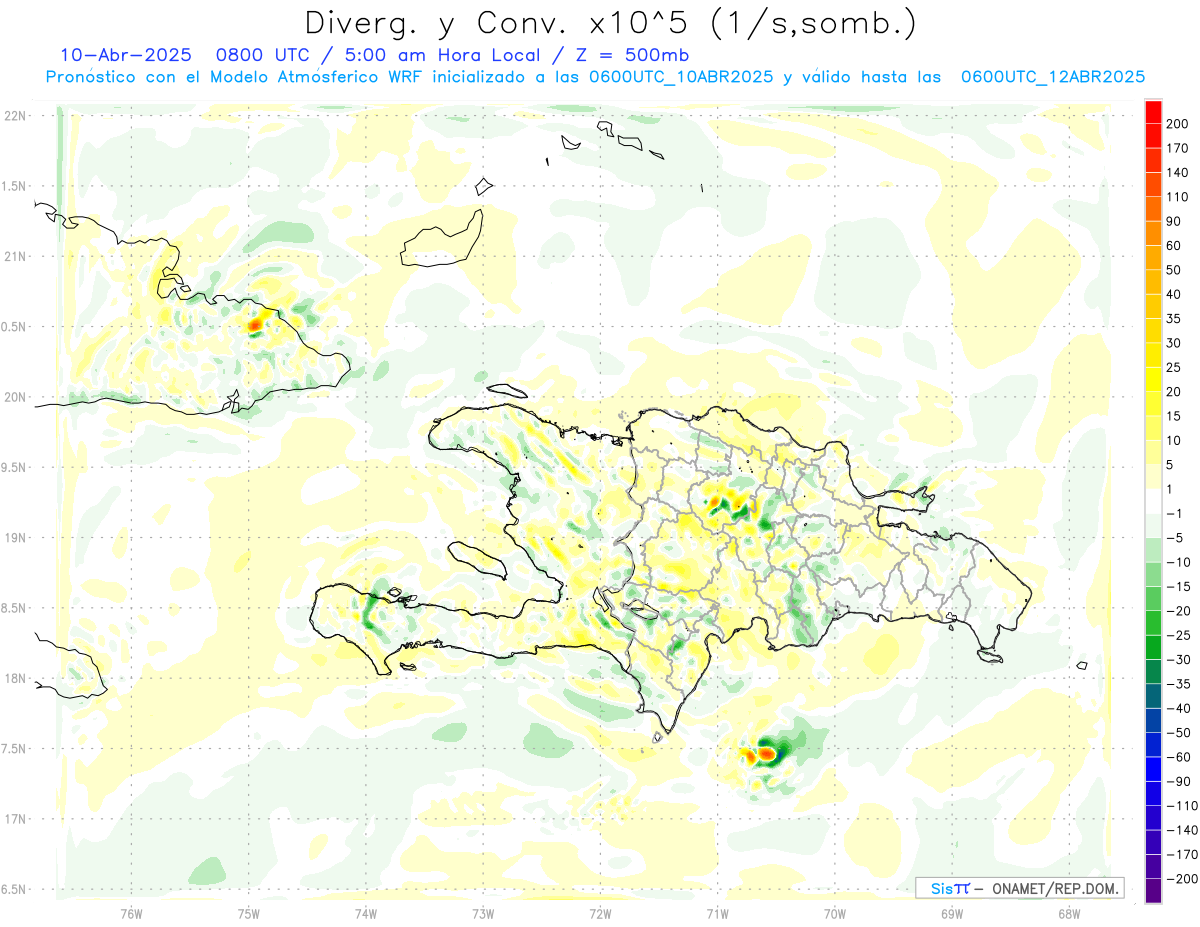Viewport: 1200px width, 927px height.
Task: Click the positive "60" colorbar label
Action: 1175,246
